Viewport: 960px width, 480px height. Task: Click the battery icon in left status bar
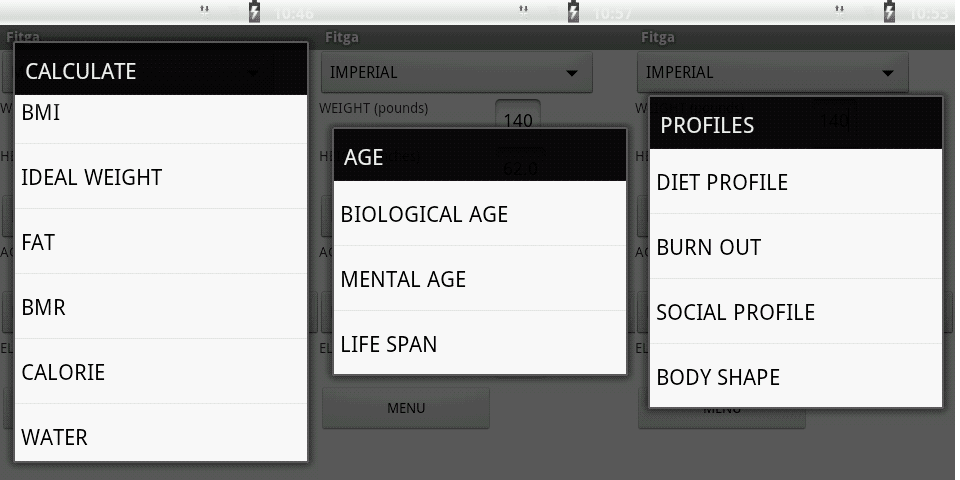click(x=255, y=12)
